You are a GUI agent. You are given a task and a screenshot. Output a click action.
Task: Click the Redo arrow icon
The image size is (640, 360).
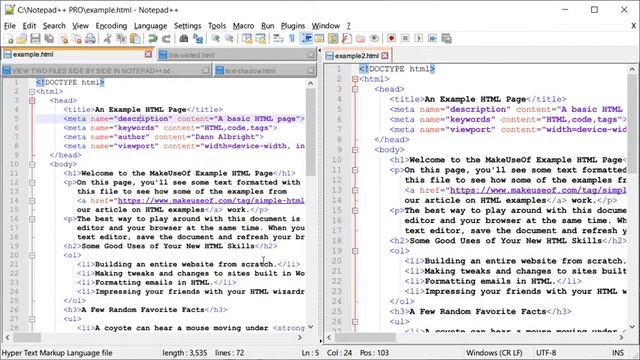coord(166,39)
